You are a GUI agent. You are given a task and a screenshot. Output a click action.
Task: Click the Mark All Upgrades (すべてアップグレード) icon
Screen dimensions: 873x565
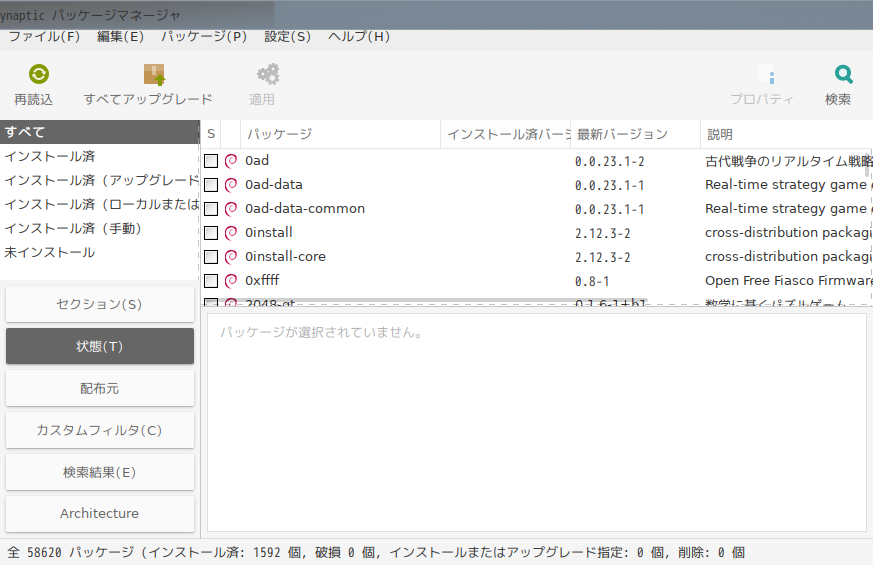[x=154, y=74]
